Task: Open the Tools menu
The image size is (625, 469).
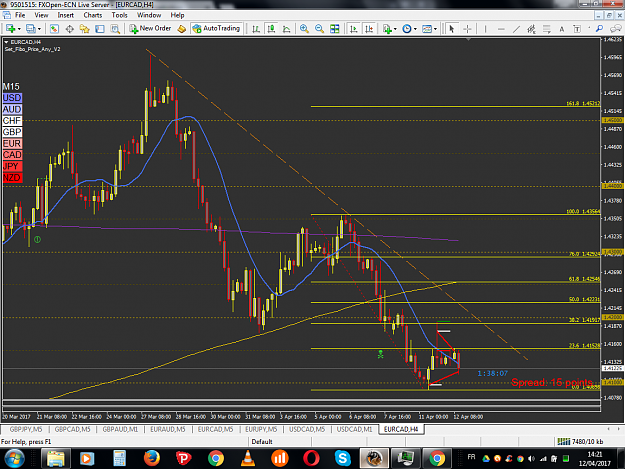Action: 119,15
